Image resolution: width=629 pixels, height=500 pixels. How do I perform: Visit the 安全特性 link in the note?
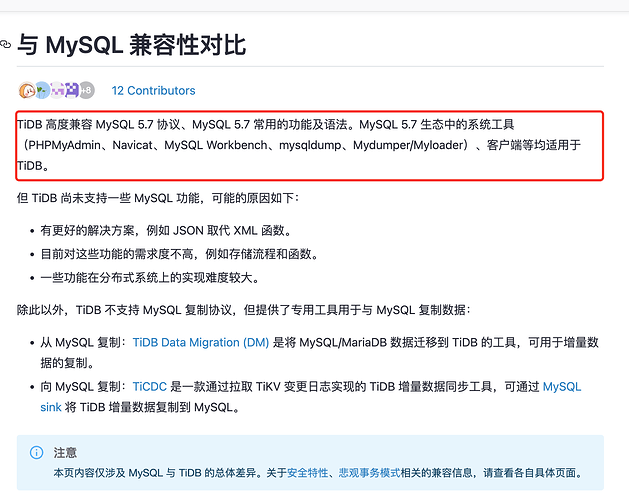pyautogui.click(x=307, y=473)
